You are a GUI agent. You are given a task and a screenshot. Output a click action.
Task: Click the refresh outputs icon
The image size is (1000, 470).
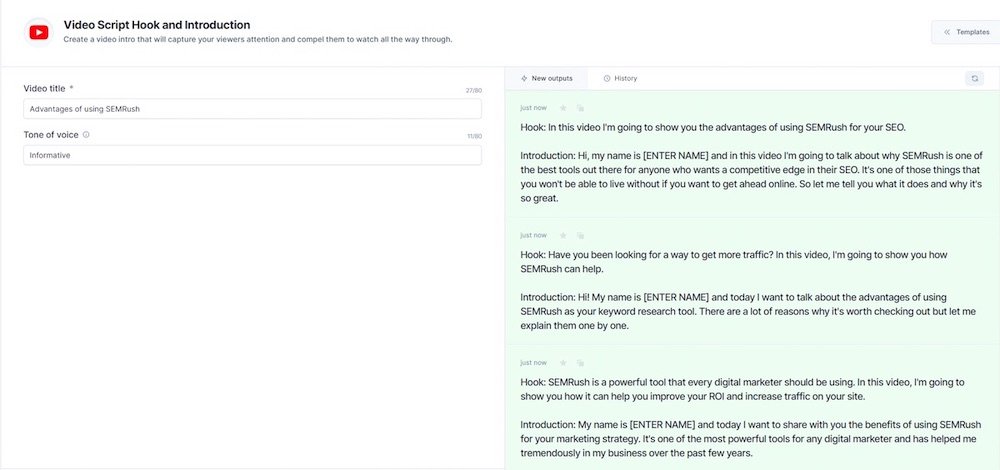coord(974,78)
